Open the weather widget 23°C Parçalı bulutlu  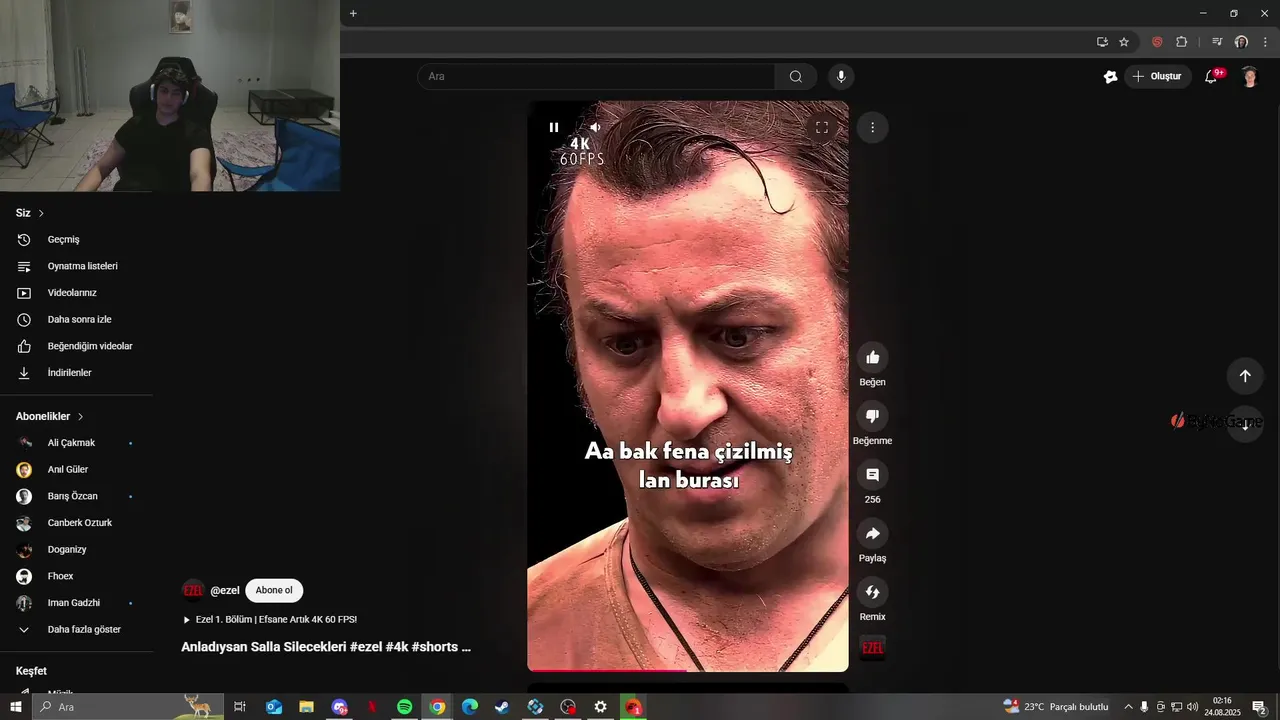1057,707
